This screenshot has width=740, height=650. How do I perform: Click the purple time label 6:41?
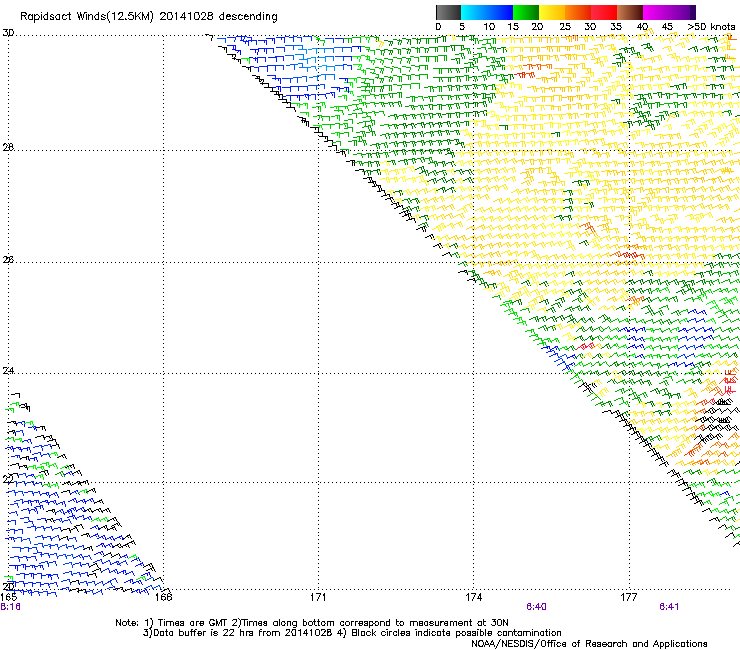[x=669, y=607]
